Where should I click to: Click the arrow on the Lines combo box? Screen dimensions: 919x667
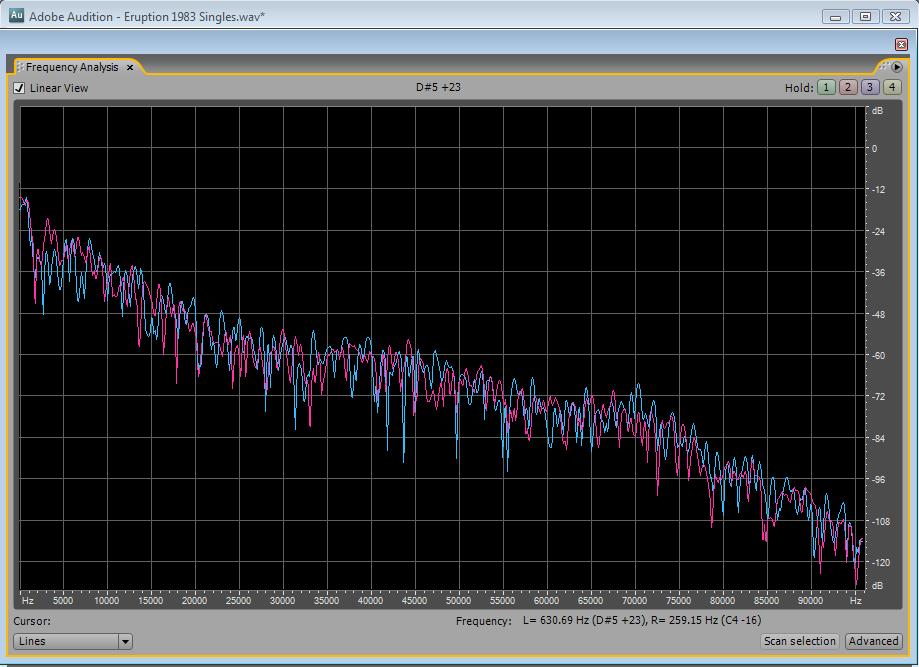(x=125, y=641)
